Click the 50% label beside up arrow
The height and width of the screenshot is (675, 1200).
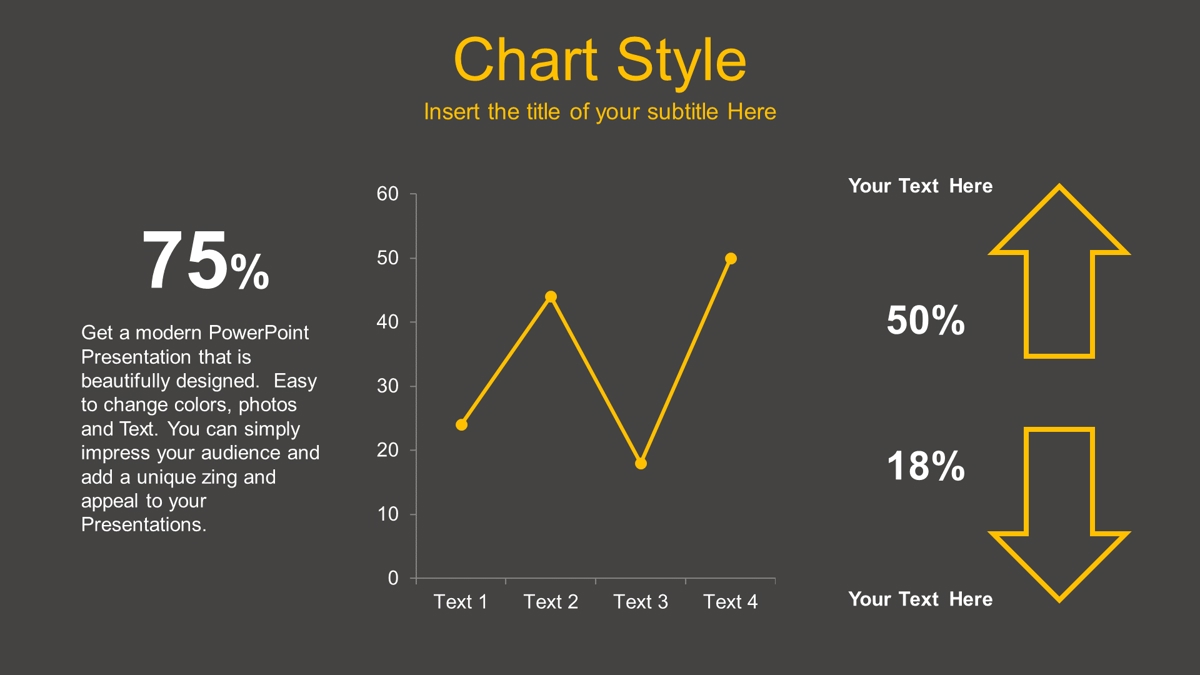click(926, 321)
